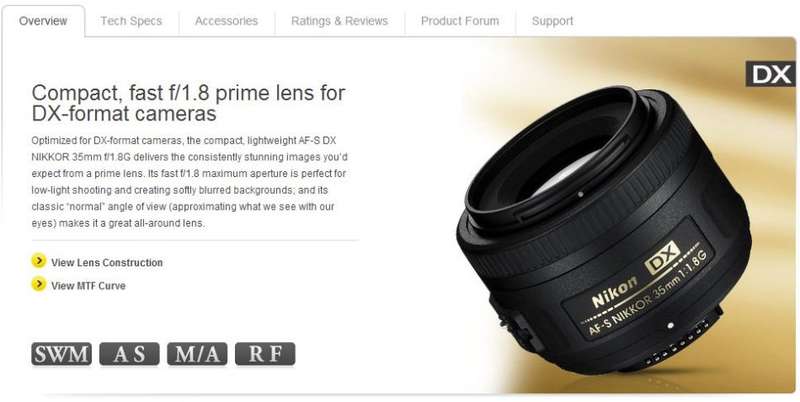Click yellow arrow beside View MTF Curve

click(39, 284)
